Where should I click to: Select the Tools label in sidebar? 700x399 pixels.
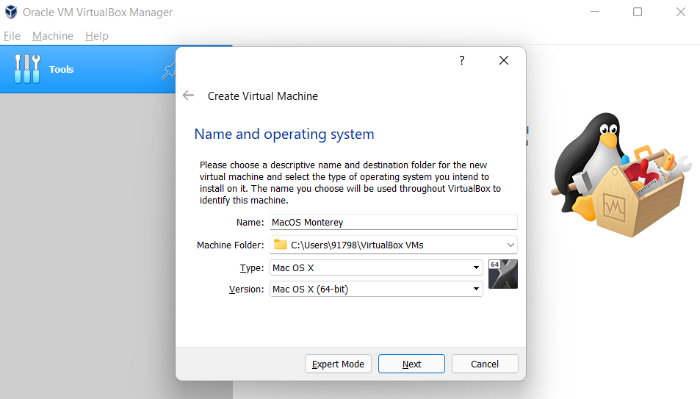(x=61, y=70)
